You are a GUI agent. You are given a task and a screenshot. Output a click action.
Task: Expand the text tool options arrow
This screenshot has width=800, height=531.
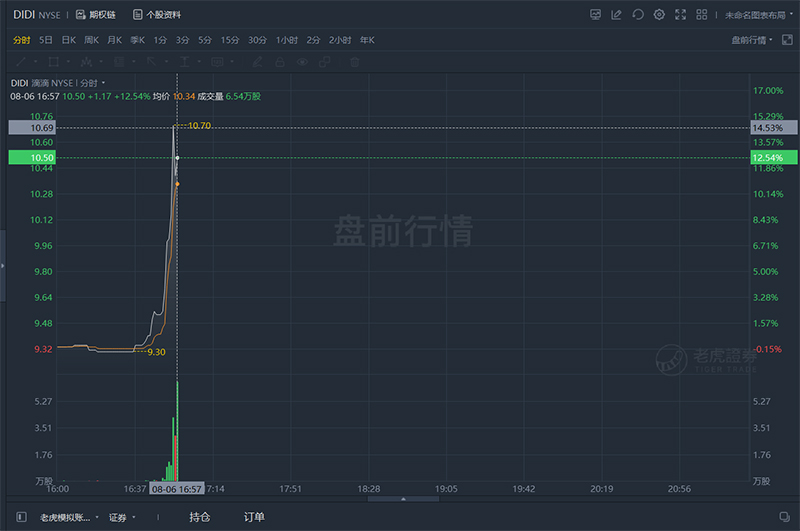[x=199, y=62]
